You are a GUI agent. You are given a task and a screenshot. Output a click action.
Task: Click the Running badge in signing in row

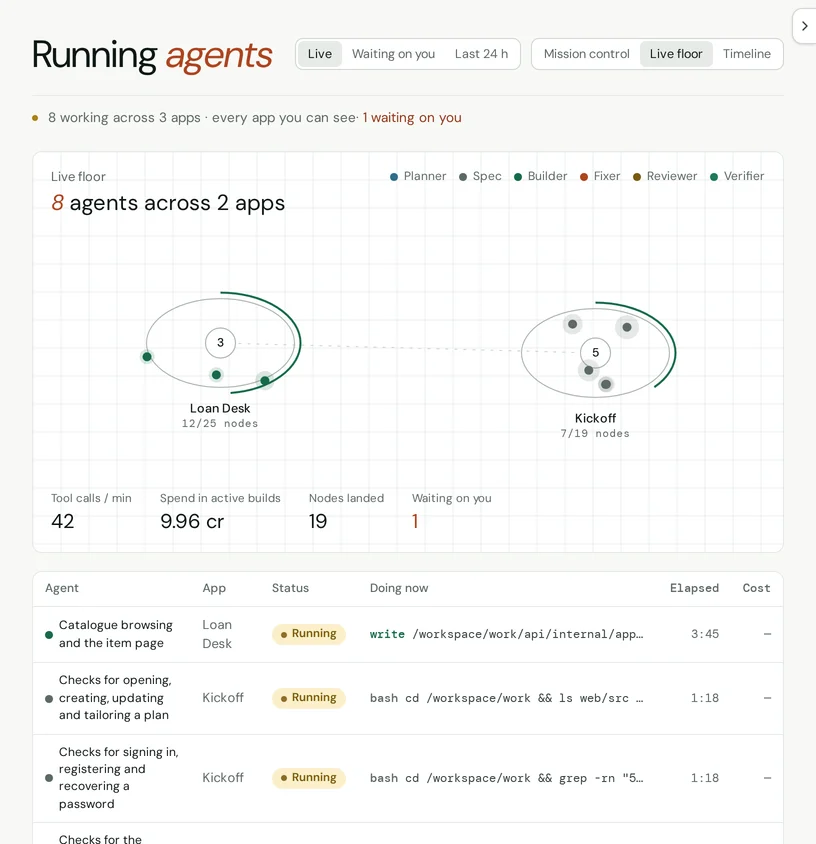click(308, 778)
